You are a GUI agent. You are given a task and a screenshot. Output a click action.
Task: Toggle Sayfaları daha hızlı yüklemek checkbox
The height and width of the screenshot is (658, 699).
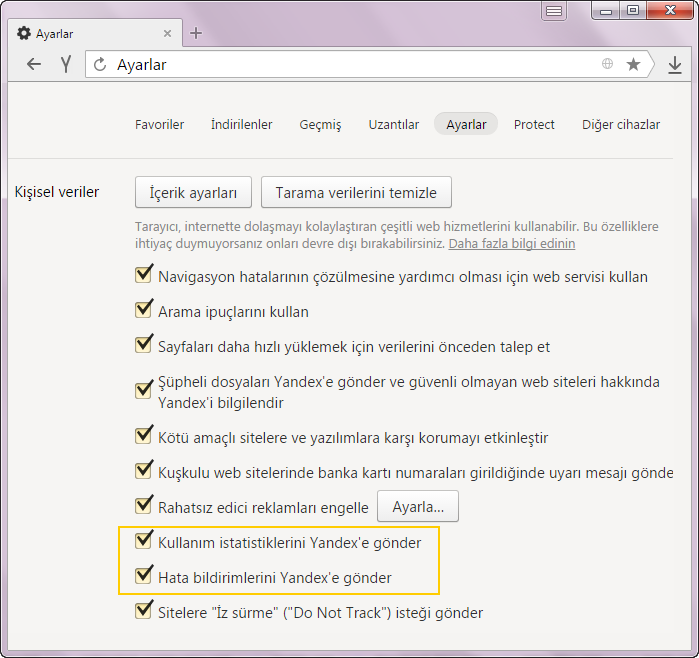[x=144, y=344]
